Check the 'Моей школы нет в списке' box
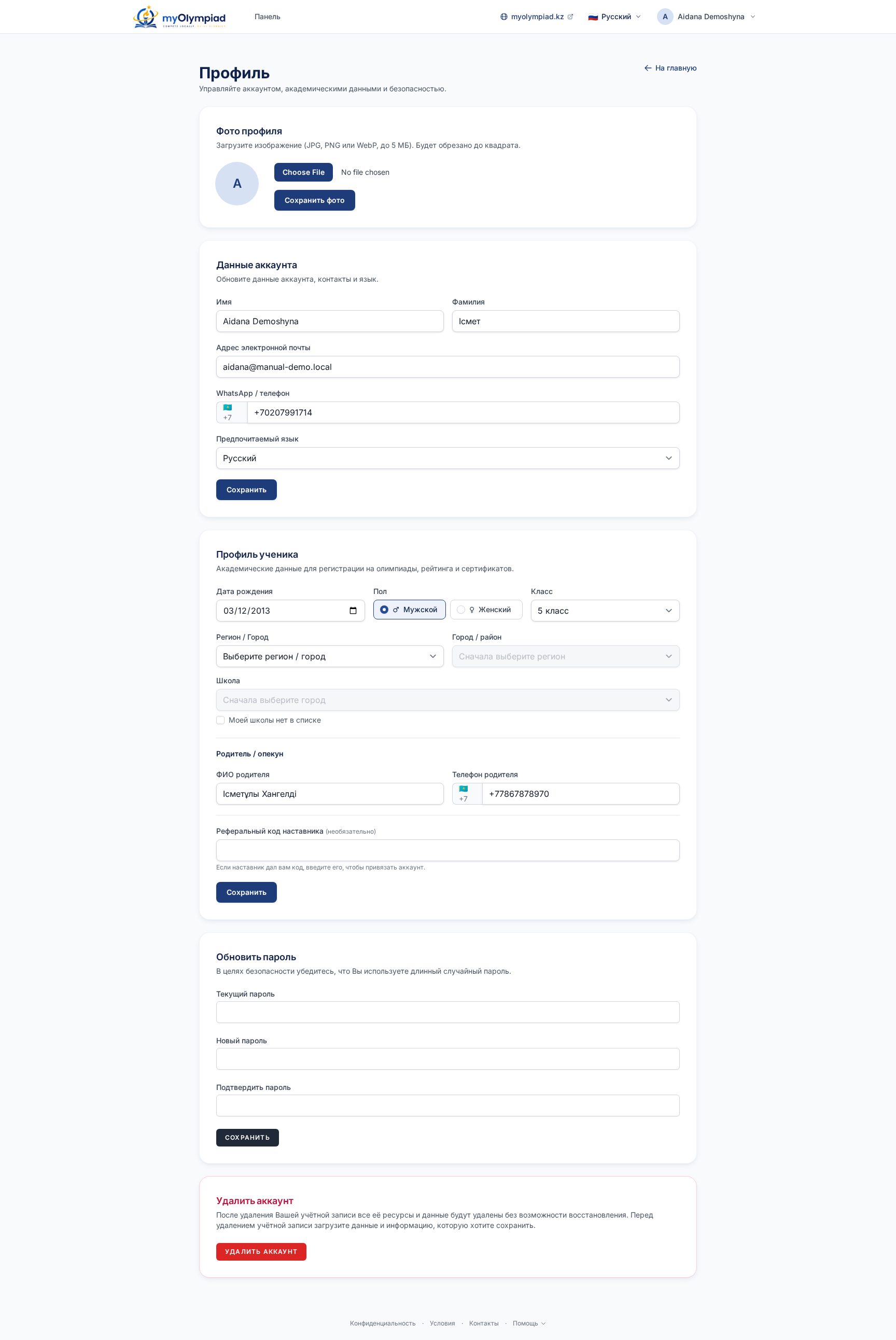Viewport: 896px width, 1340px height. pos(220,720)
